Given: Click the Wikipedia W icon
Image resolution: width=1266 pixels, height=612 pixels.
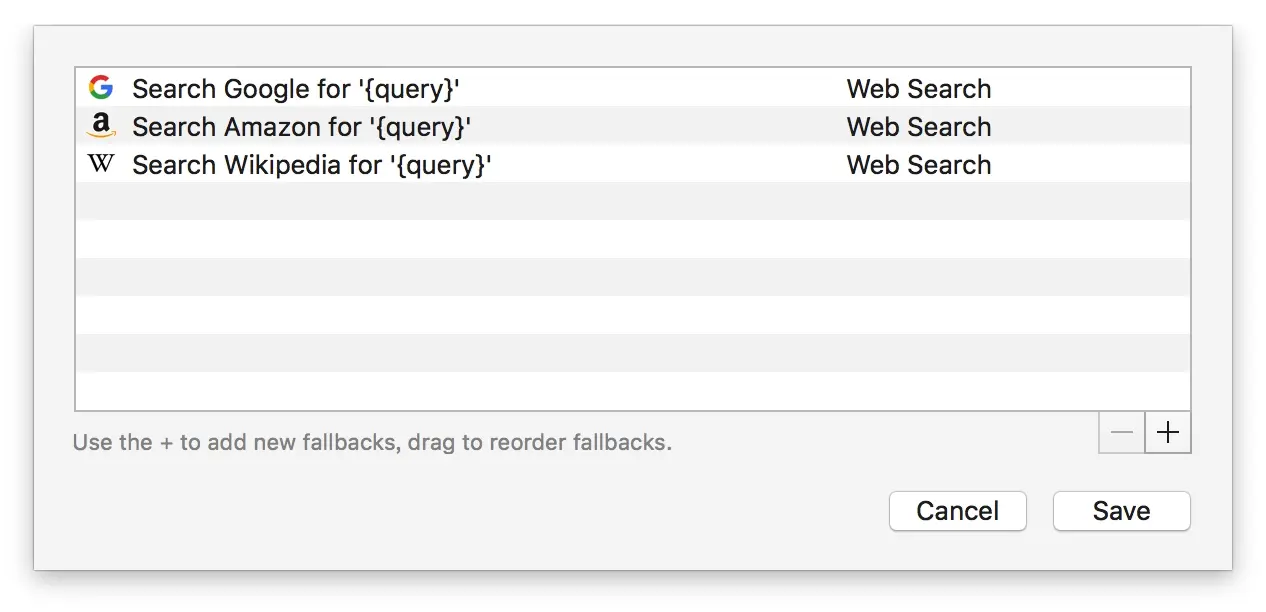Looking at the screenshot, I should click(x=101, y=164).
